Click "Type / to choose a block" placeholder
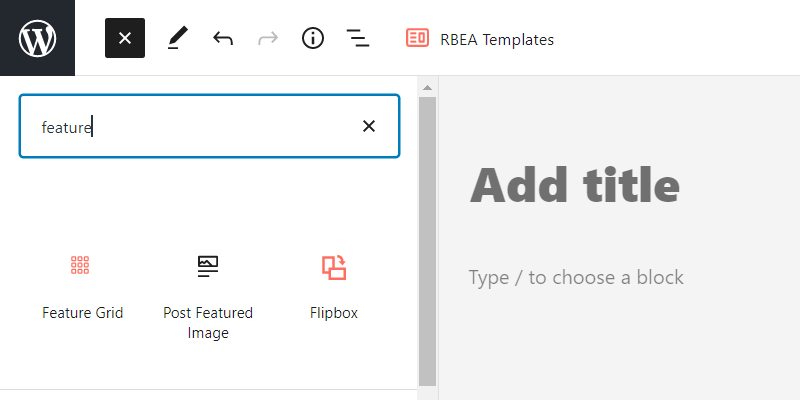The width and height of the screenshot is (800, 400). (x=576, y=277)
